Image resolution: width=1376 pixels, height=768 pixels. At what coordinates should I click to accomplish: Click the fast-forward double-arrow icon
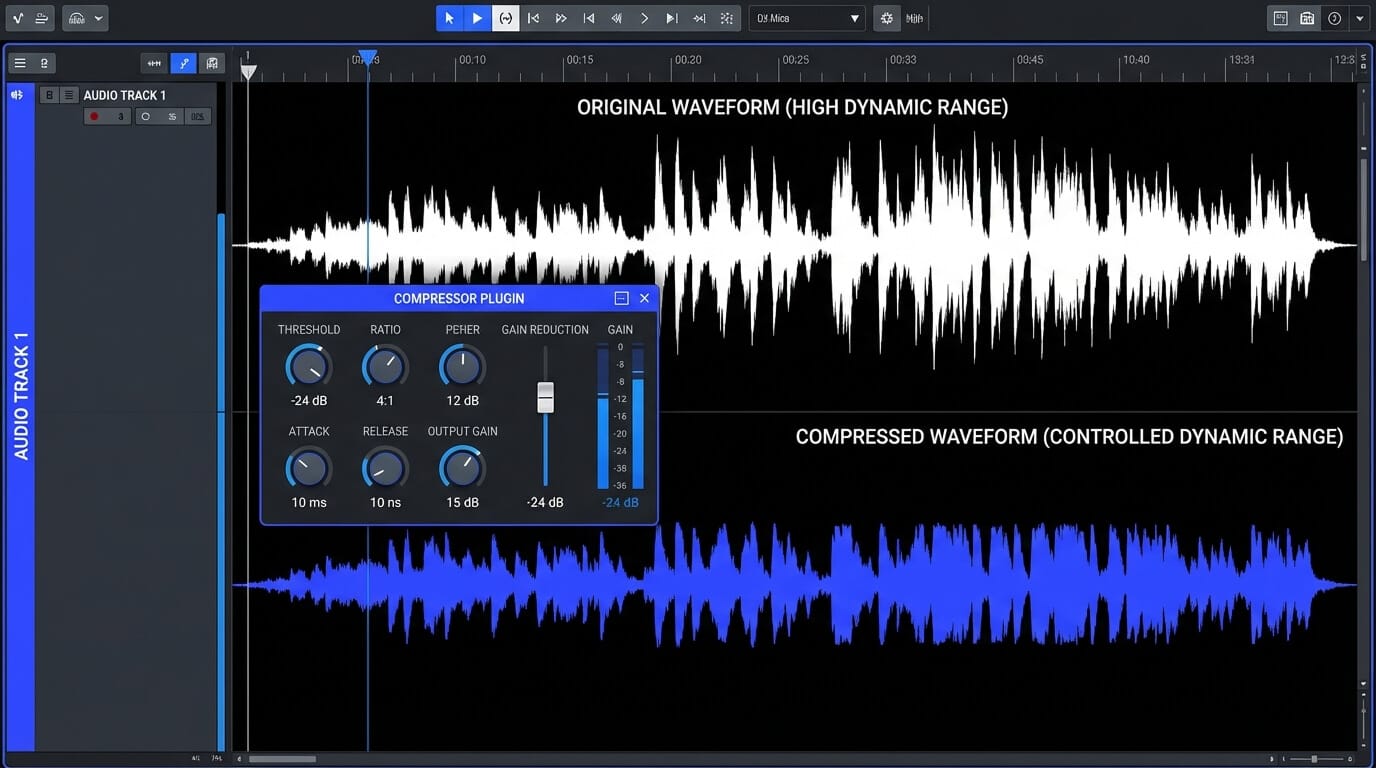coord(561,18)
